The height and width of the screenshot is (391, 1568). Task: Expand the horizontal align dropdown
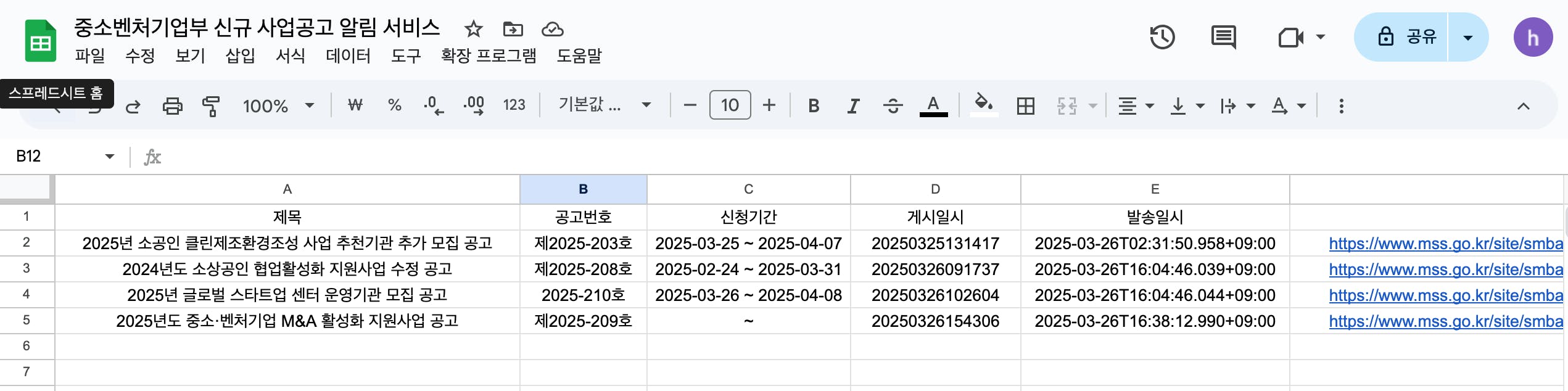(1136, 106)
